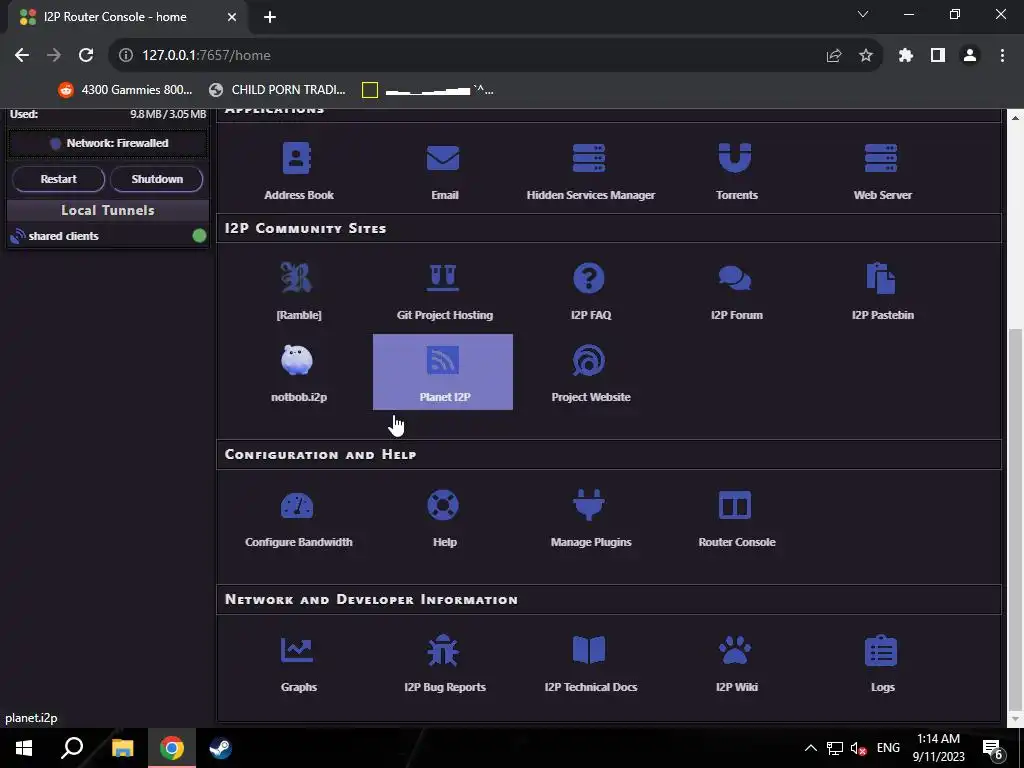Open I2P Technical Docs
Image resolution: width=1024 pixels, height=768 pixels.
tap(590, 664)
